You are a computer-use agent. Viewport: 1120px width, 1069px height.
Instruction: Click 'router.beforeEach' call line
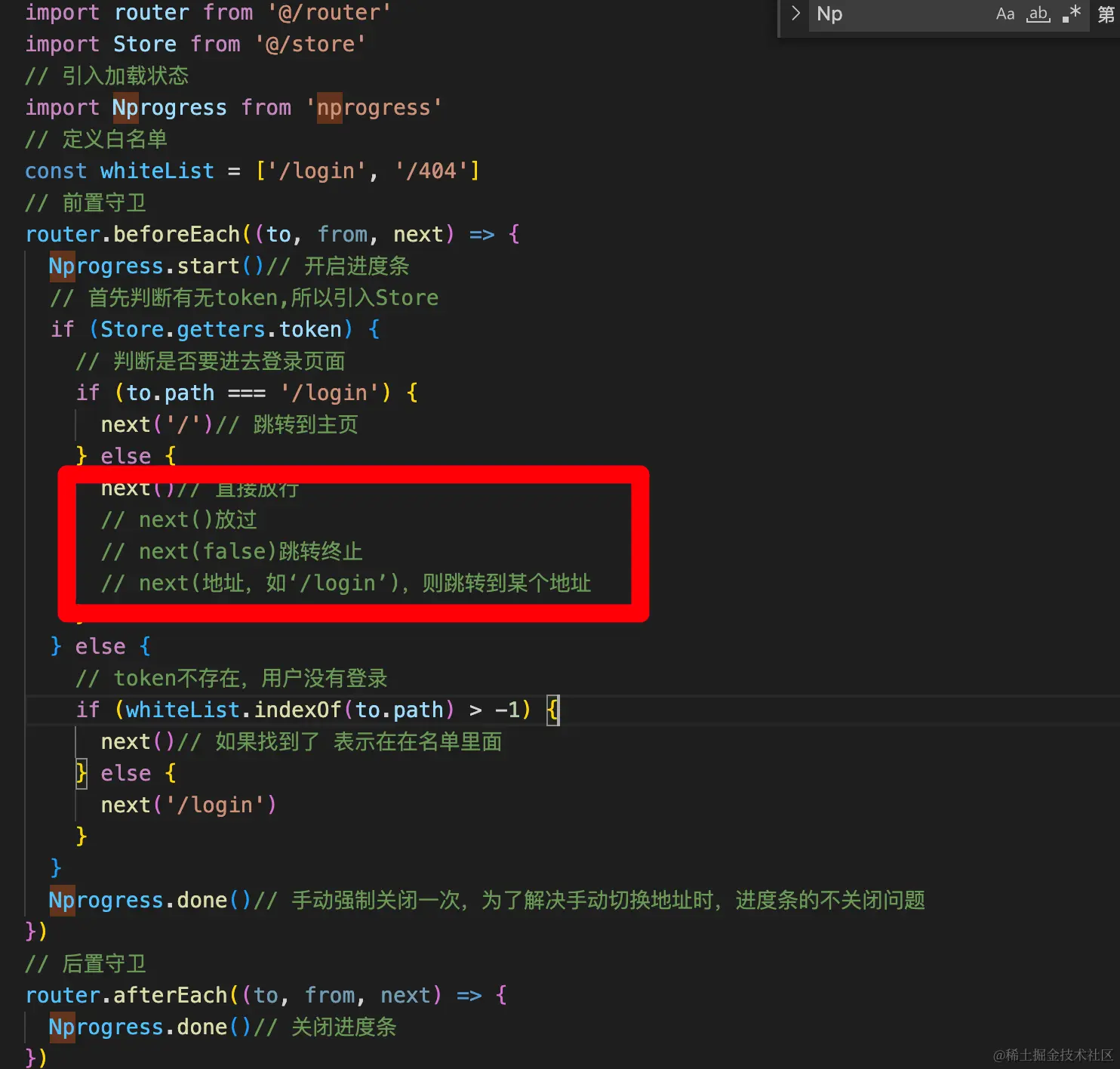click(x=272, y=234)
